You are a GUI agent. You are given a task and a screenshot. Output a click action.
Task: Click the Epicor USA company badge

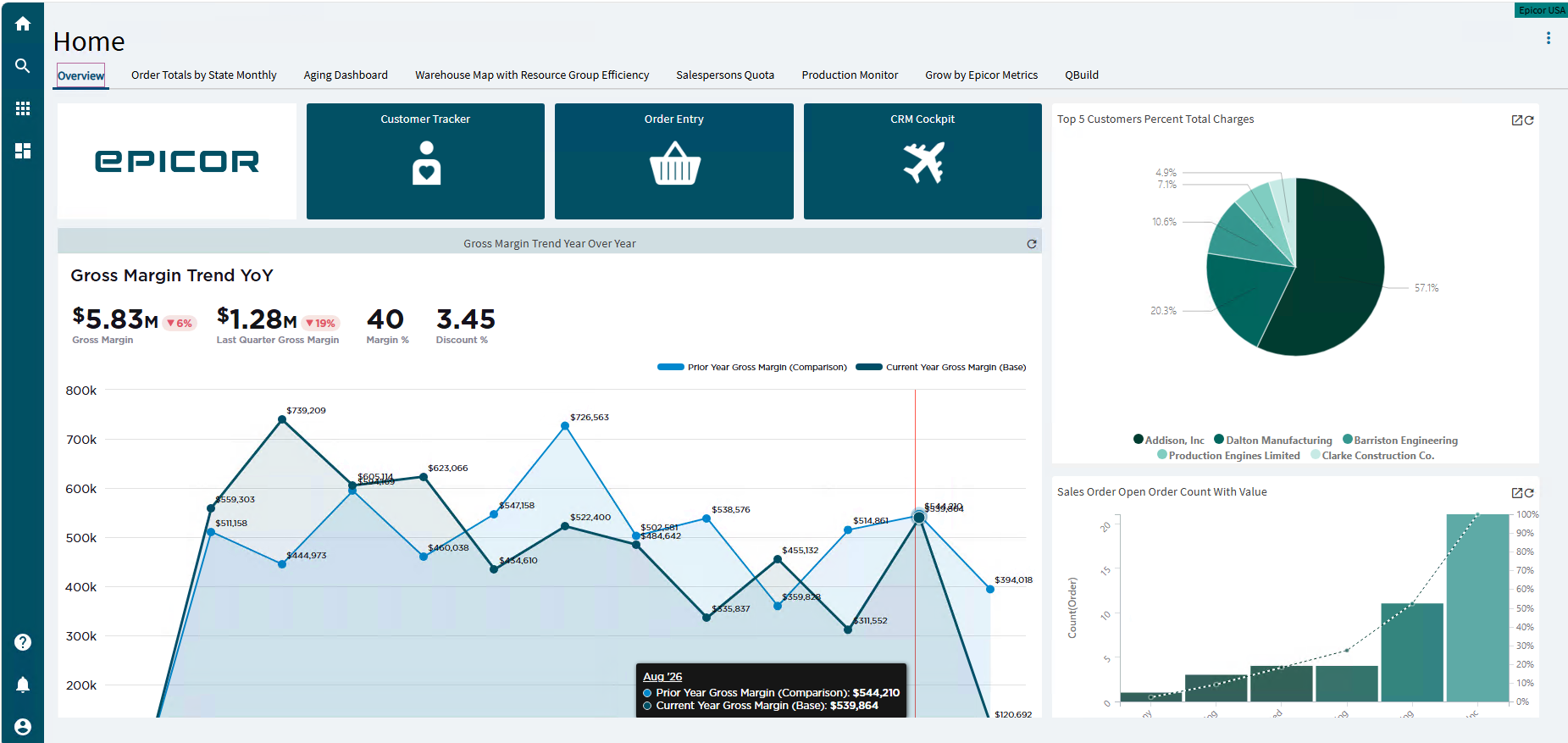(x=1541, y=10)
